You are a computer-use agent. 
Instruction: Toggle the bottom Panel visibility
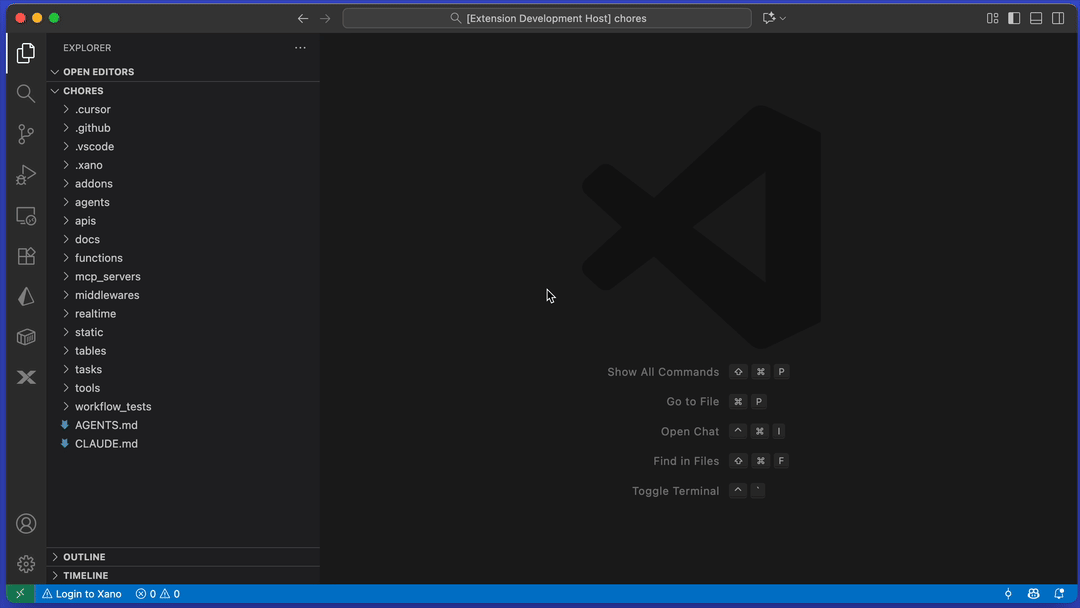1036,19
